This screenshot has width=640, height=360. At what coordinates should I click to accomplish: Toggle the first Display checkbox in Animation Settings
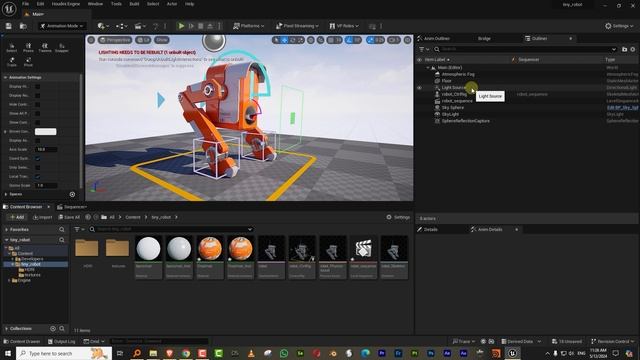(38, 87)
